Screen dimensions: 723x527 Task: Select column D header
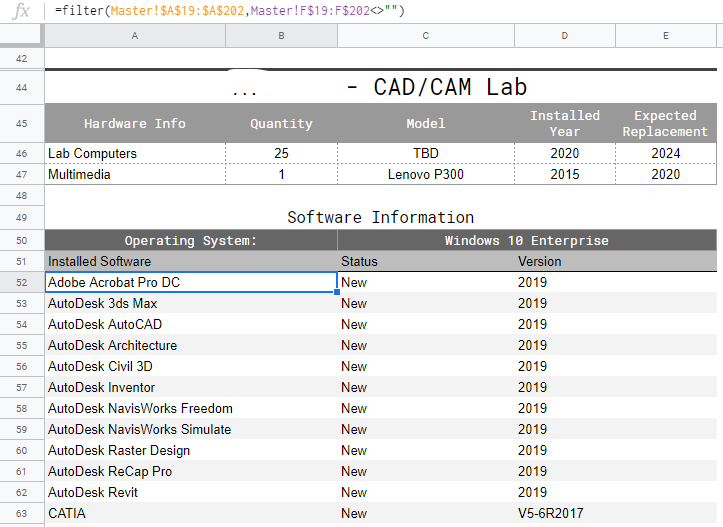(565, 36)
